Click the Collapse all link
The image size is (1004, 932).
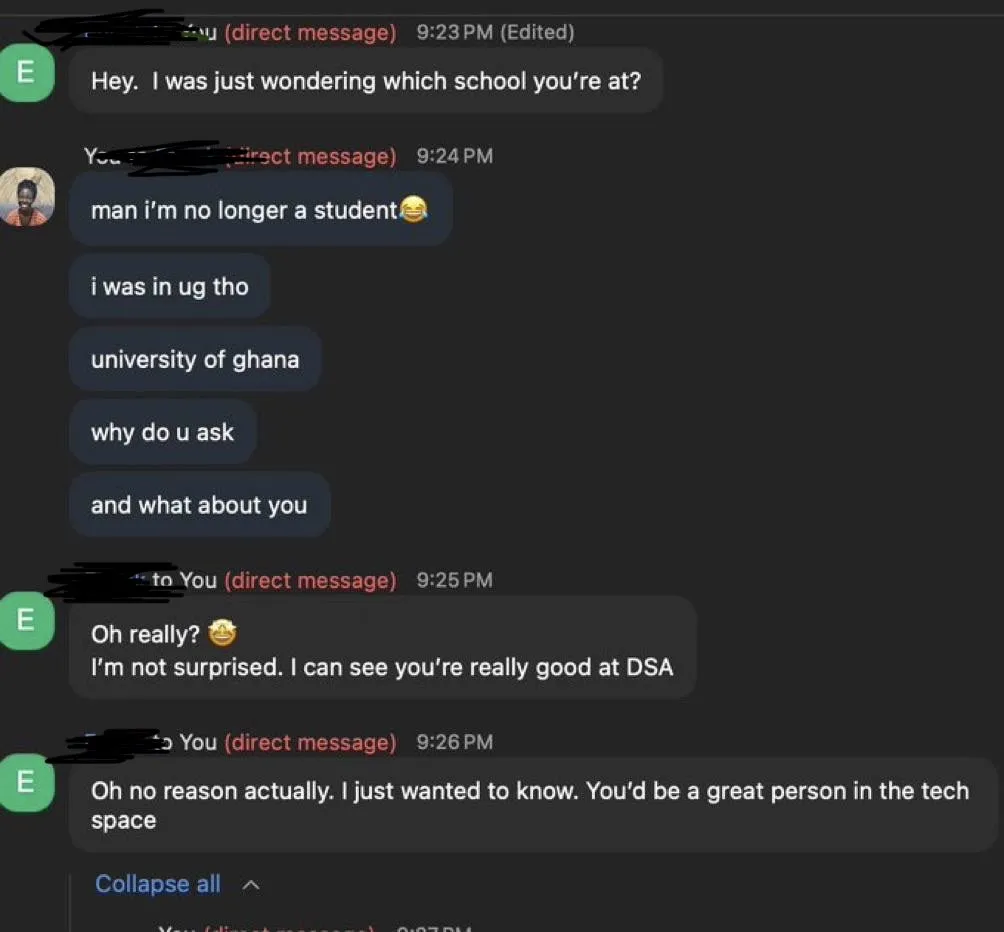[x=158, y=884]
